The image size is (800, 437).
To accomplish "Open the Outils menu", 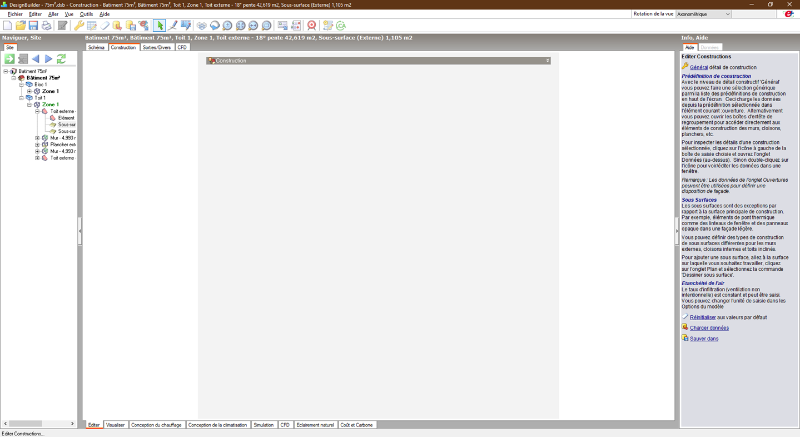I will coord(87,15).
